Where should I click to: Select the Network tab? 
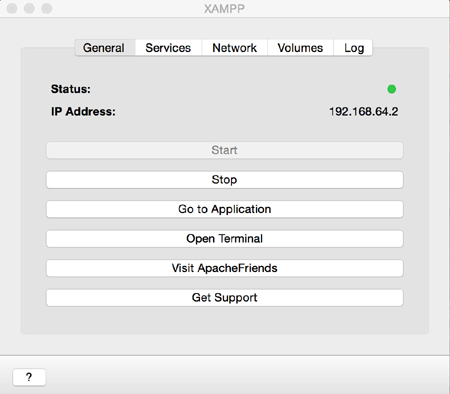(x=234, y=48)
